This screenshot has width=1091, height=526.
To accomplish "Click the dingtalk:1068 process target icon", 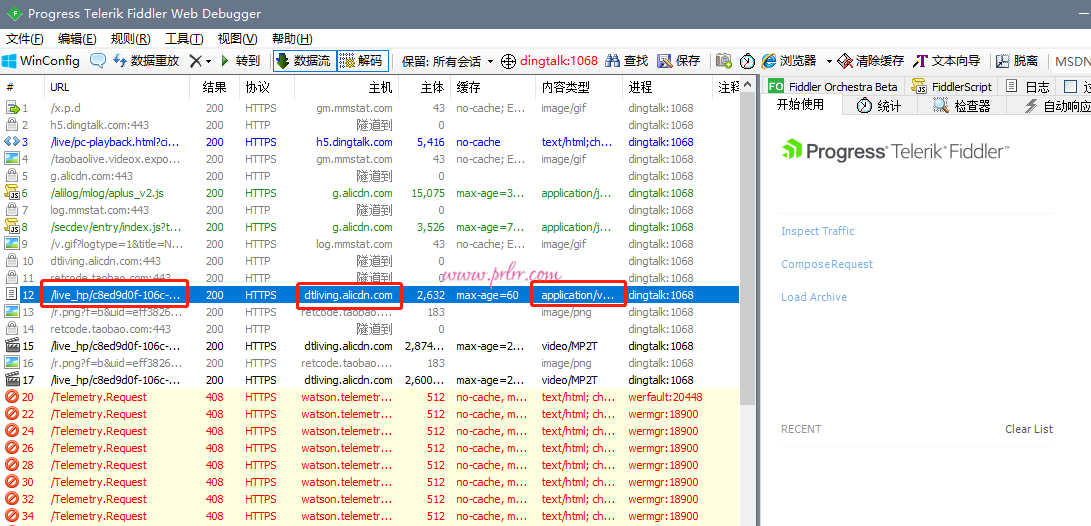I will click(x=509, y=61).
